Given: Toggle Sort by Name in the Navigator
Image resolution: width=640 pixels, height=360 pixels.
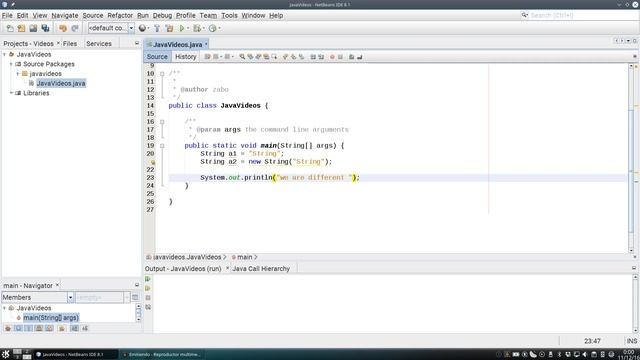Looking at the screenshot, I should point(74,328).
